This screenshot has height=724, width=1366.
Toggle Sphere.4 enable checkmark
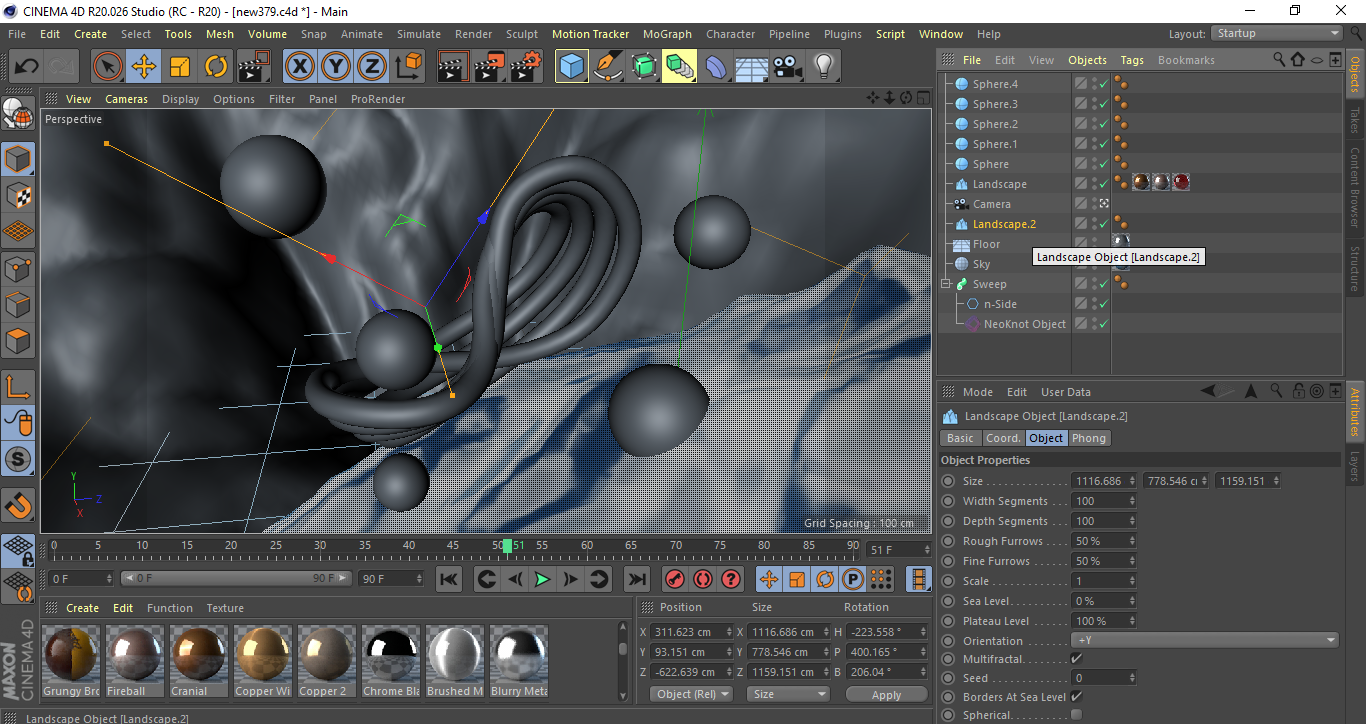(x=1103, y=84)
